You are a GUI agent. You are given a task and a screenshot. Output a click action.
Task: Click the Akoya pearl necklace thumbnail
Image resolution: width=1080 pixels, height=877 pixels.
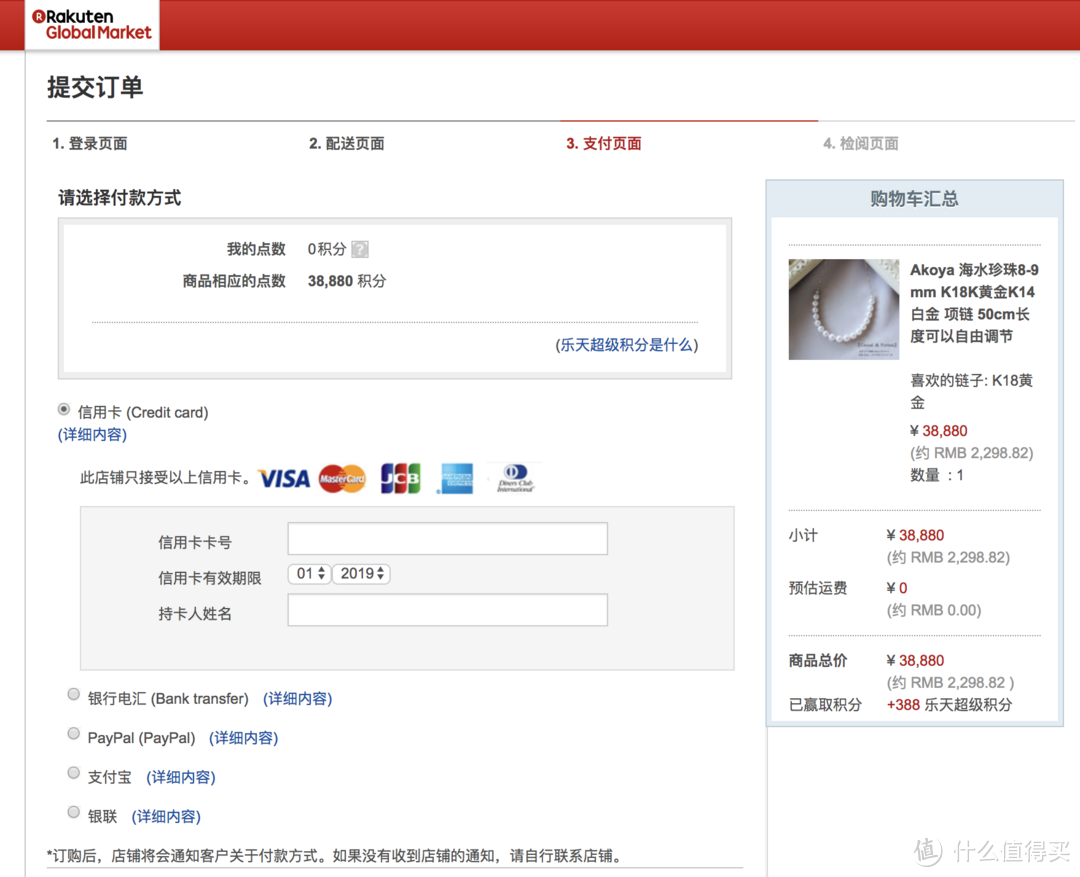[844, 309]
